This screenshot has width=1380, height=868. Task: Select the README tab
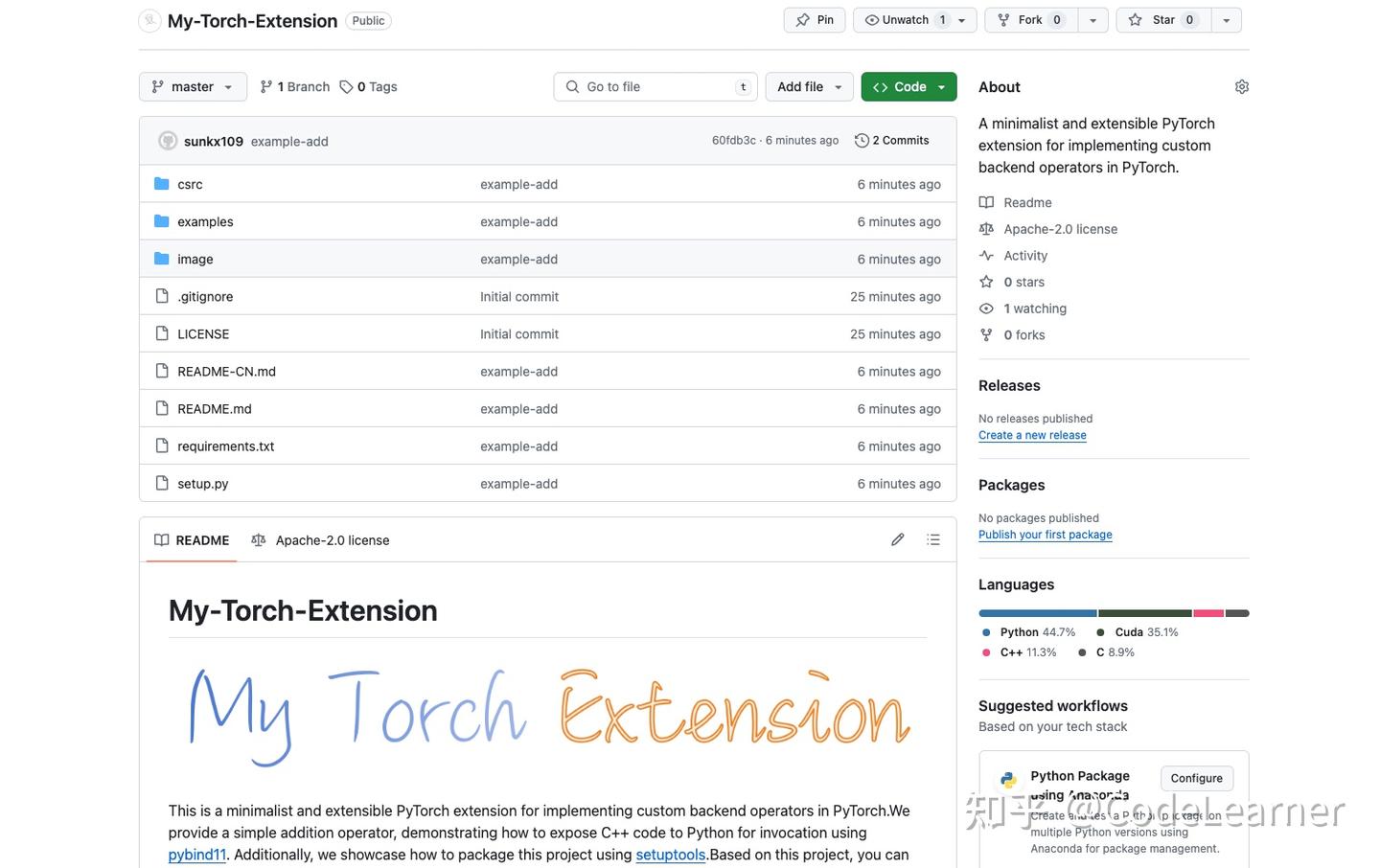[191, 539]
